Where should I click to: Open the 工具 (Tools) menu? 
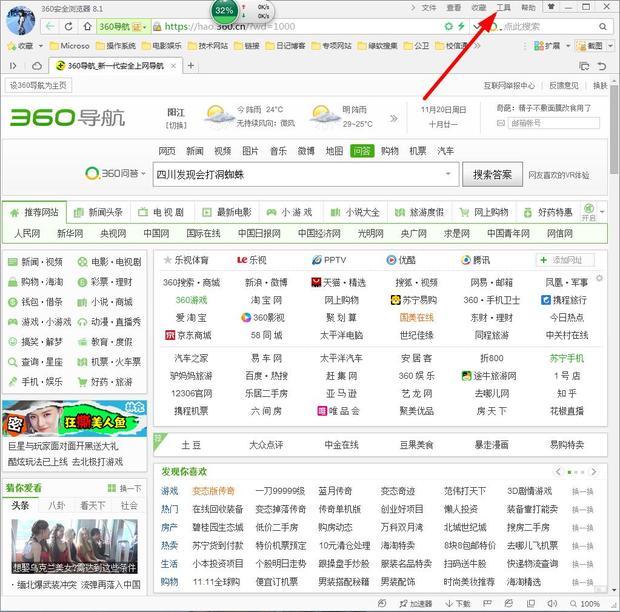click(503, 8)
